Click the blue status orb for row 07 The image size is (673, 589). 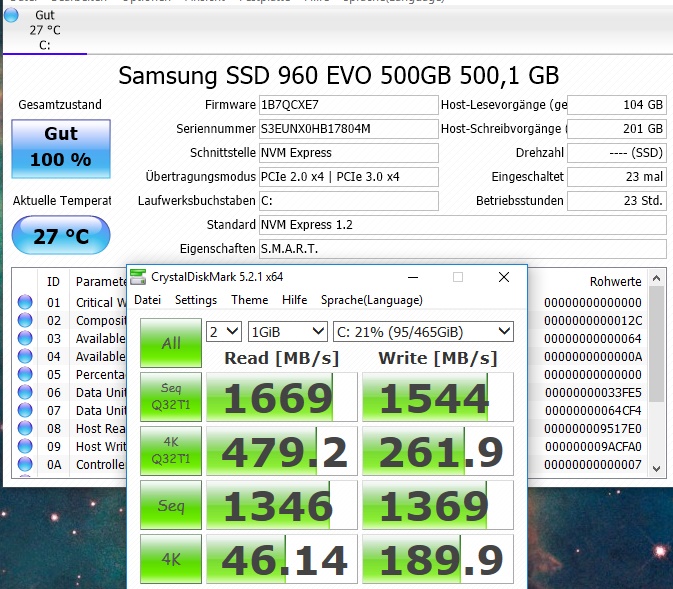[x=25, y=410]
